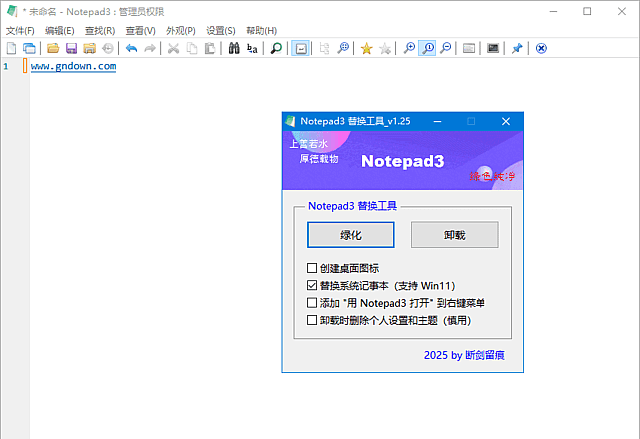Image resolution: width=640 pixels, height=439 pixels.
Task: Paste from clipboard using the clipboard icon
Action: coord(210,49)
